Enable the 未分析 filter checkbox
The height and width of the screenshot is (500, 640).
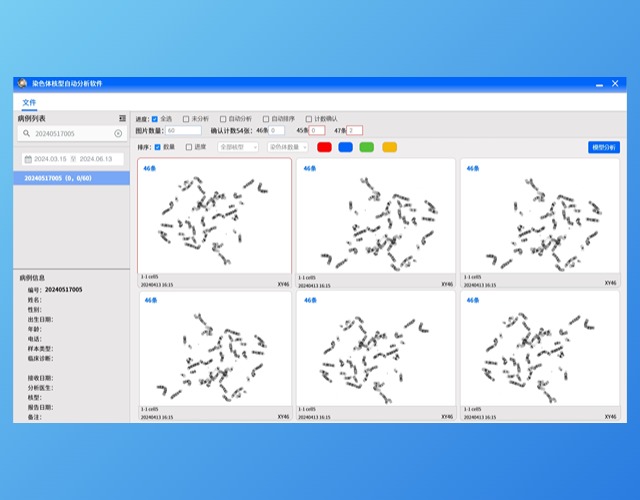[186, 118]
